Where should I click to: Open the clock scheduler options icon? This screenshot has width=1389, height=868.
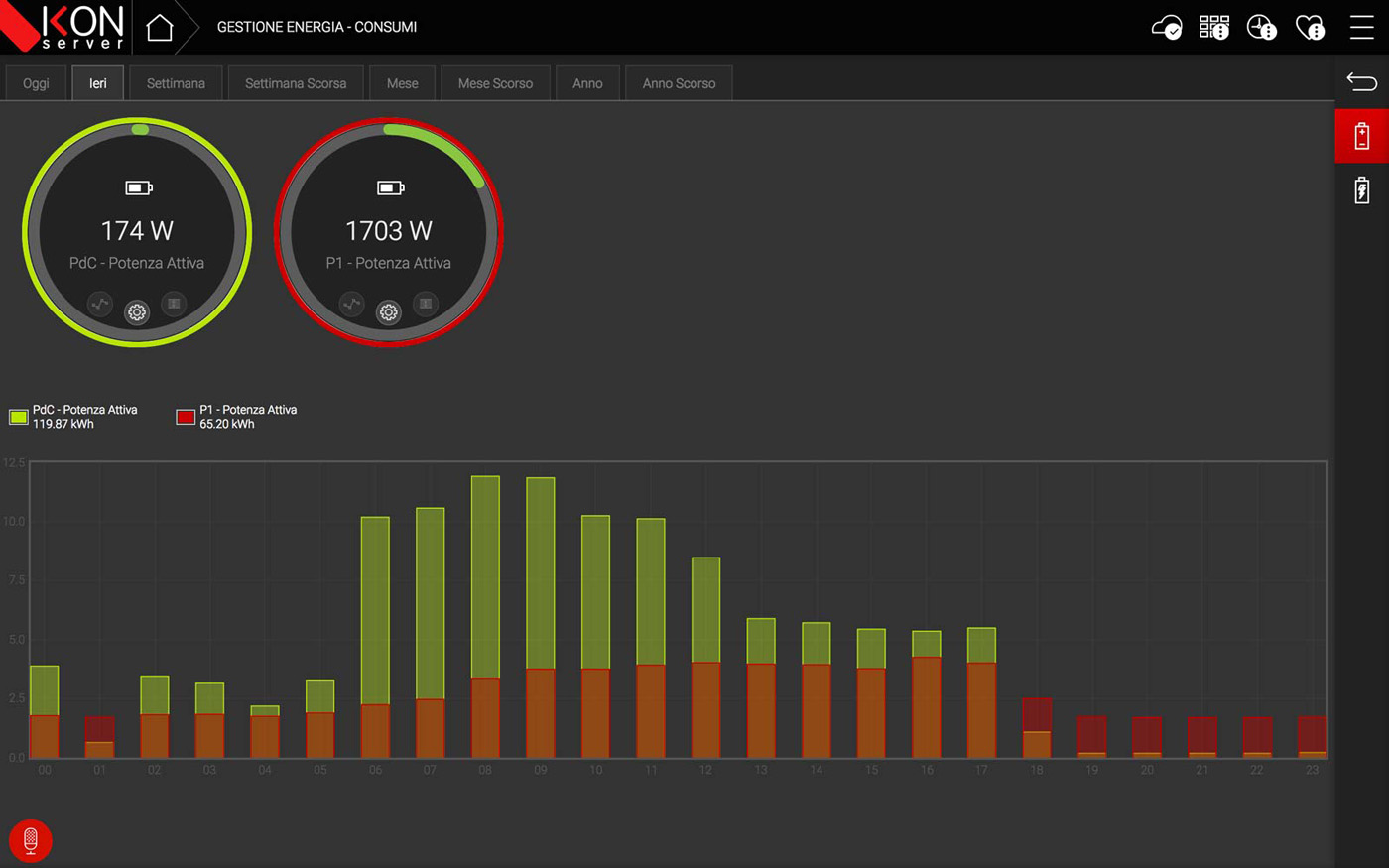1261,28
